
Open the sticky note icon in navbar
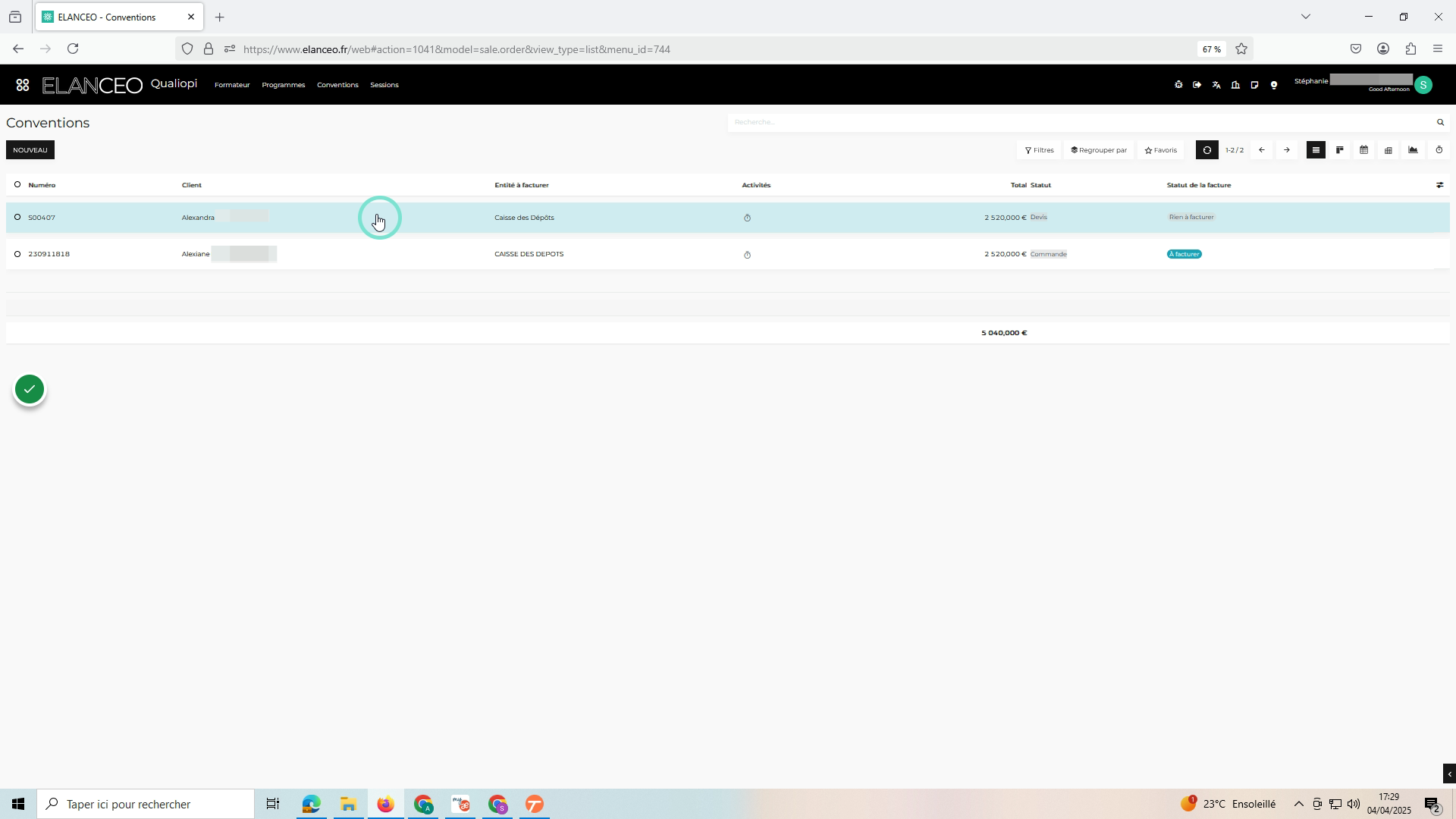click(x=1254, y=85)
